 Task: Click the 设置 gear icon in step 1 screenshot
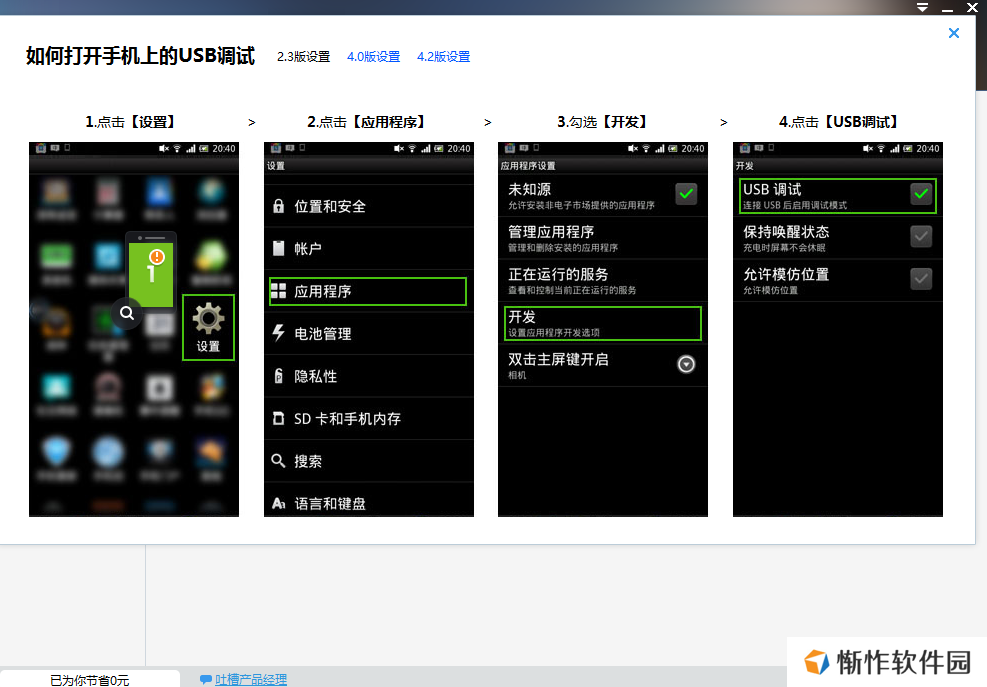click(208, 319)
